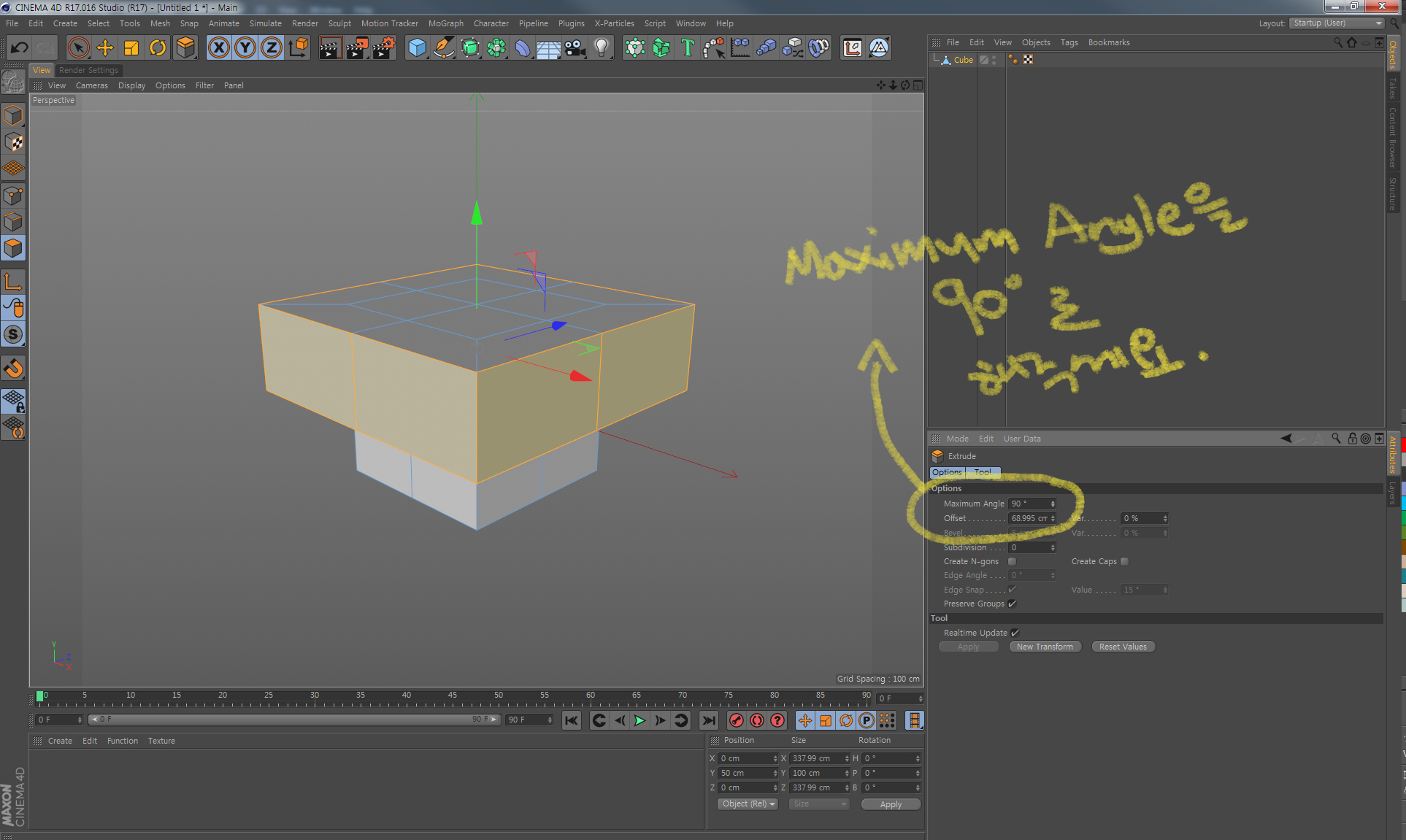Viewport: 1406px width, 840px height.
Task: Select the Rotate tool
Action: tap(158, 48)
